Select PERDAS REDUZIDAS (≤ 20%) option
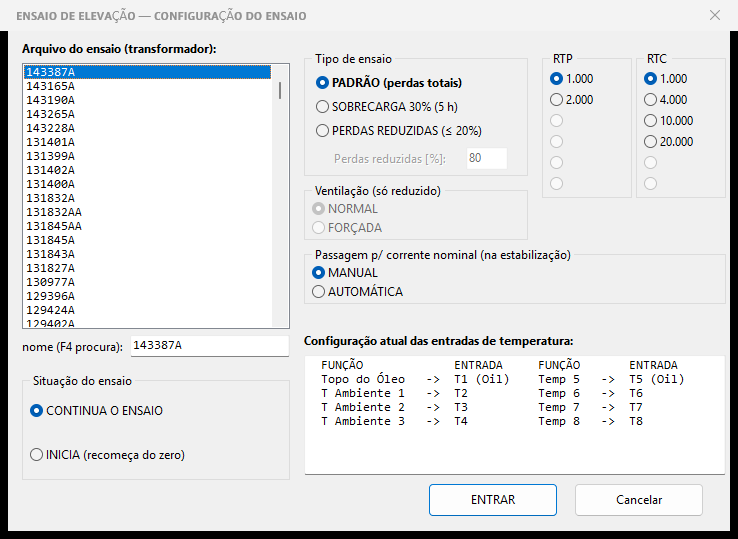This screenshot has height=539, width=738. tap(399, 131)
